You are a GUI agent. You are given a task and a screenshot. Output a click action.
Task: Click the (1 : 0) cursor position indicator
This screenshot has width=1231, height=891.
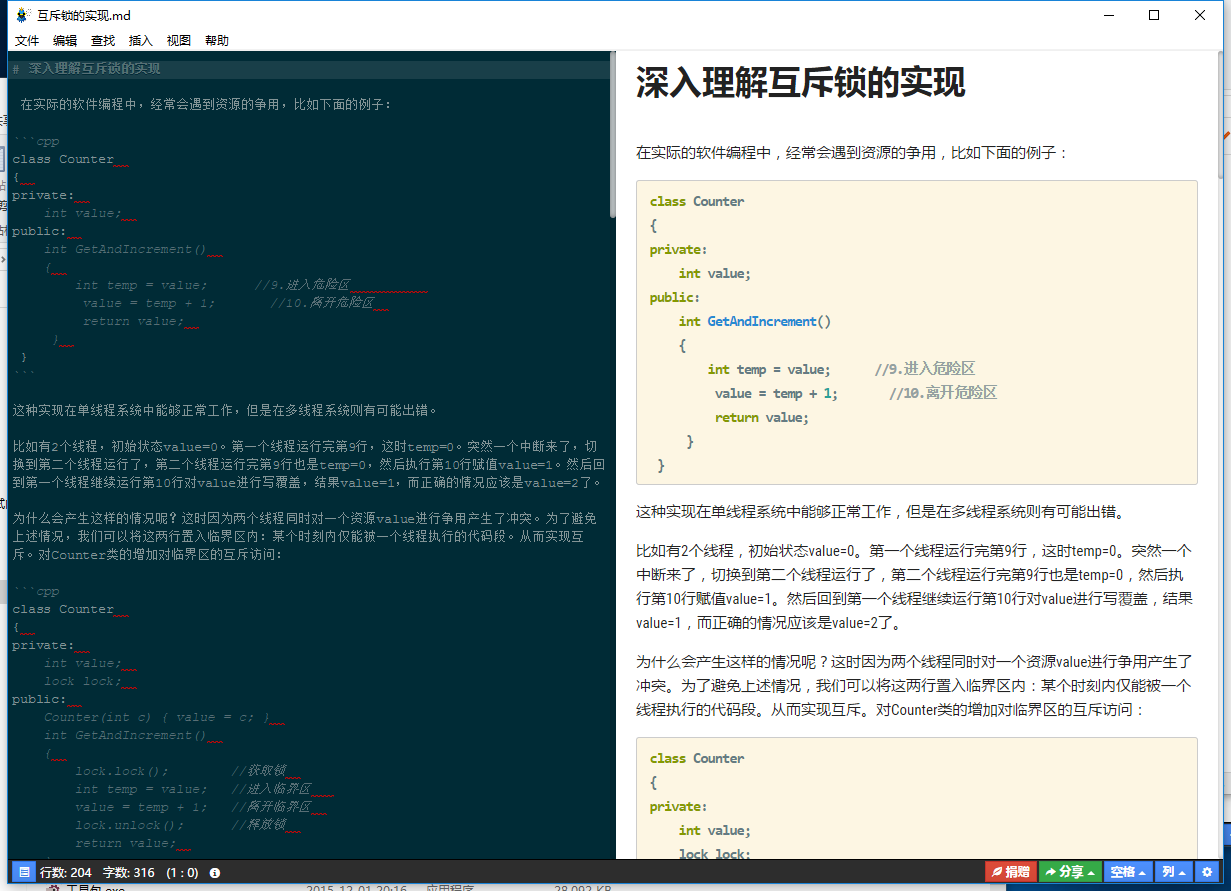click(182, 873)
